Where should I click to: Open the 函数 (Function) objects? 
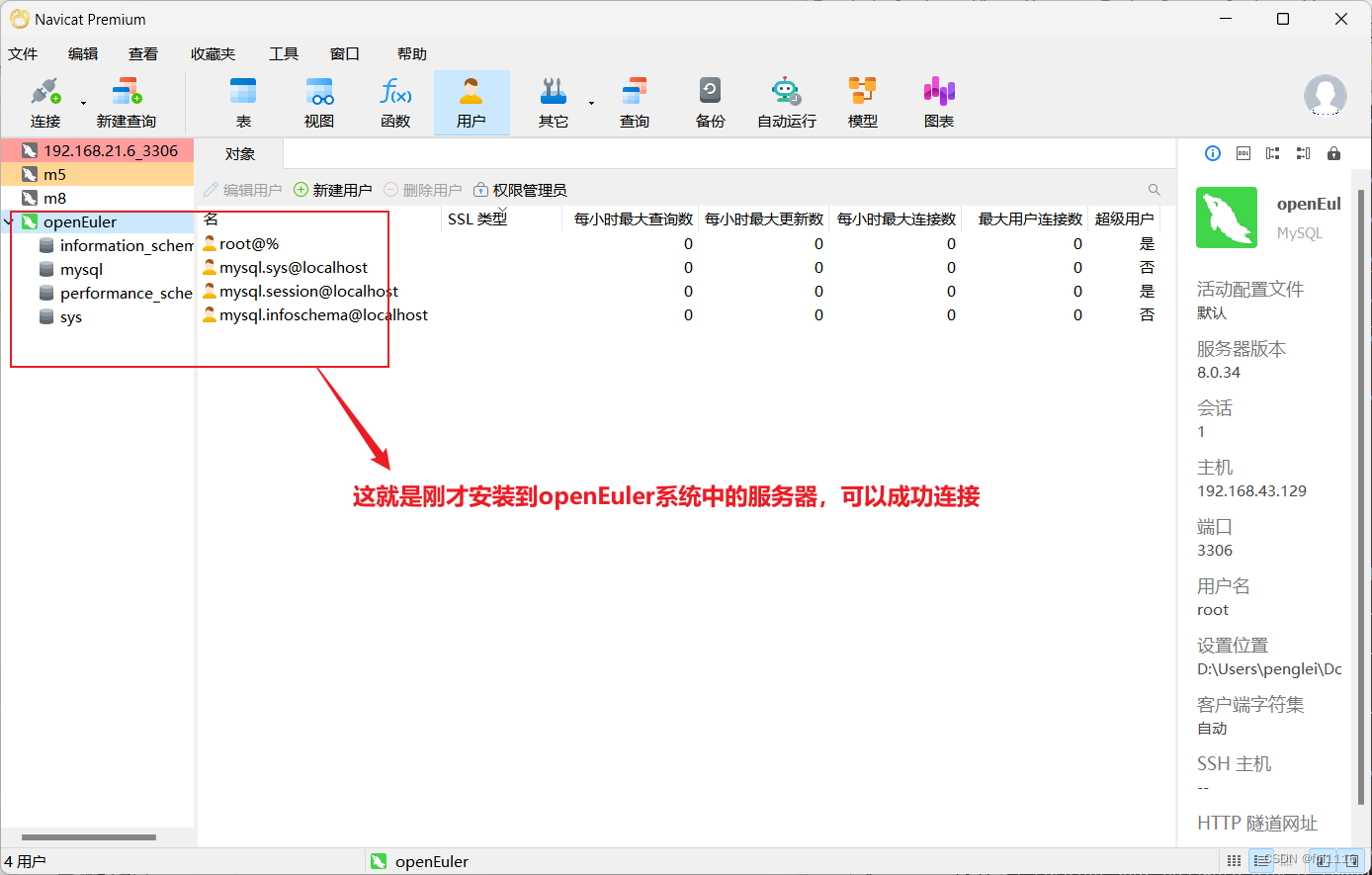click(395, 103)
